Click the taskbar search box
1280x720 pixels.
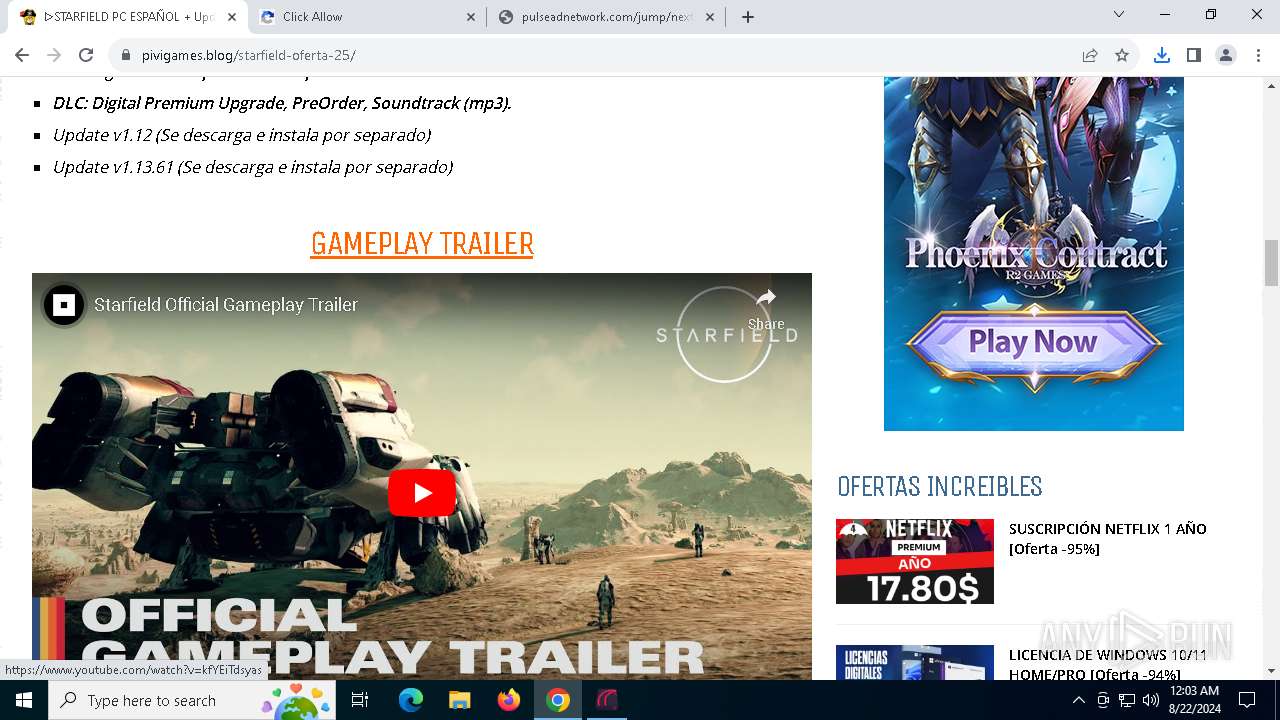pyautogui.click(x=192, y=700)
